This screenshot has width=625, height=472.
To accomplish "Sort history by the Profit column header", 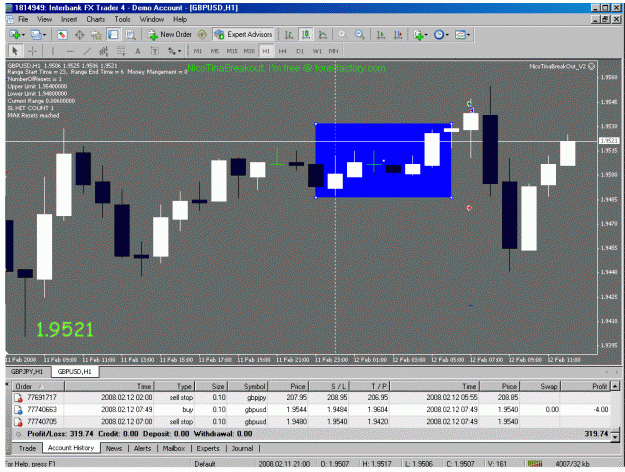I will pyautogui.click(x=585, y=386).
